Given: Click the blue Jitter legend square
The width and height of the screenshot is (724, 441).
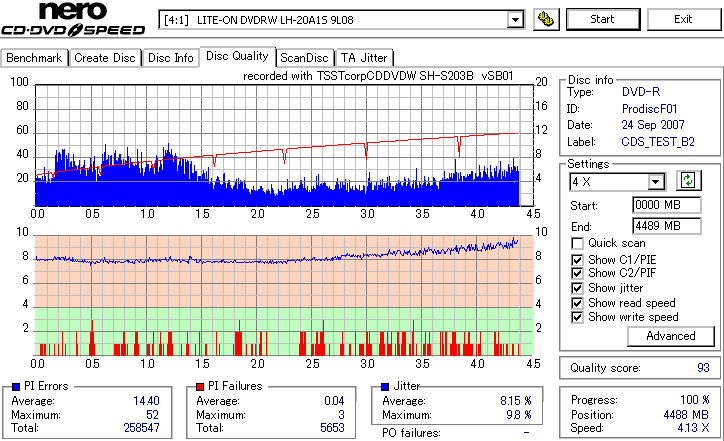Looking at the screenshot, I should tap(385, 387).
